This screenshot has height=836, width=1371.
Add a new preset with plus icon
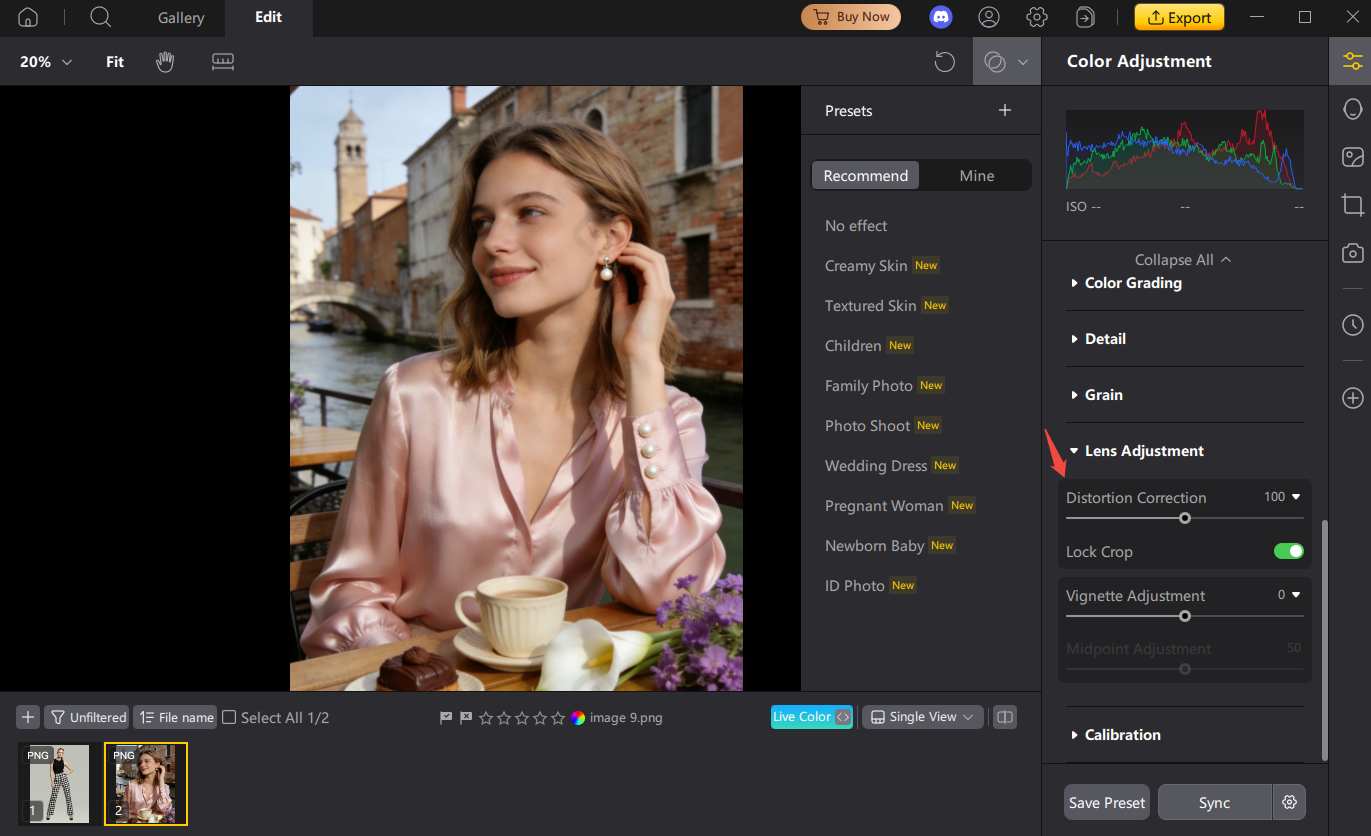1005,111
